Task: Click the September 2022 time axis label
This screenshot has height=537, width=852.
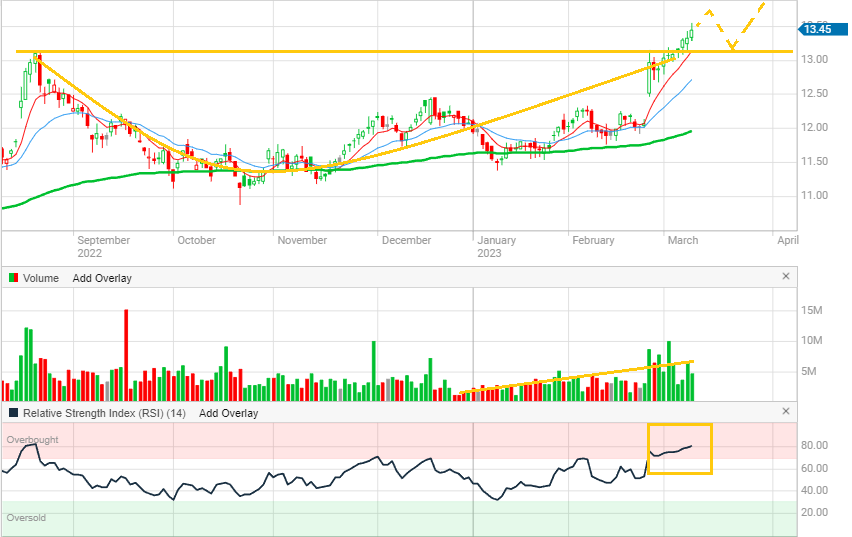Action: [x=103, y=246]
